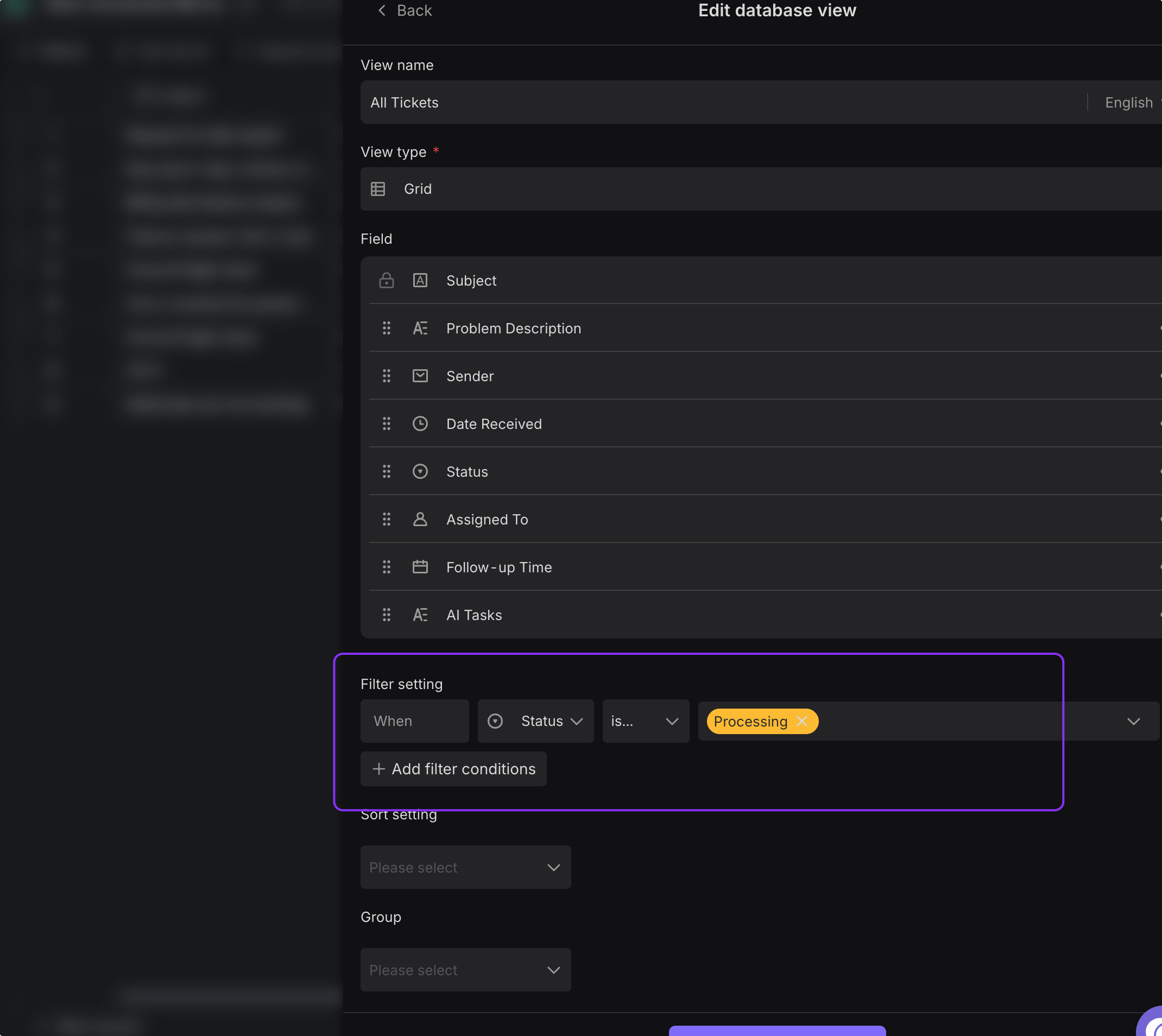The width and height of the screenshot is (1162, 1036).
Task: Click the long-text icon beside Problem Description
Action: pyautogui.click(x=420, y=329)
